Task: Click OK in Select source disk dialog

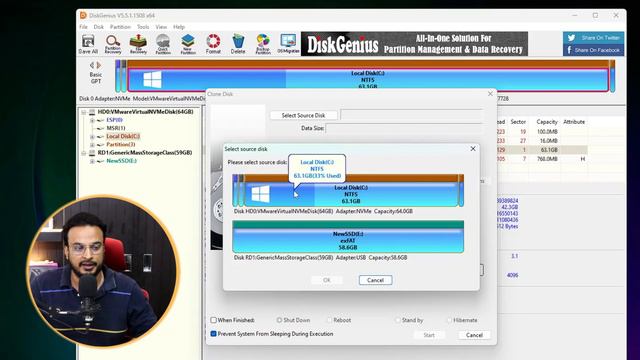Action: coord(327,280)
